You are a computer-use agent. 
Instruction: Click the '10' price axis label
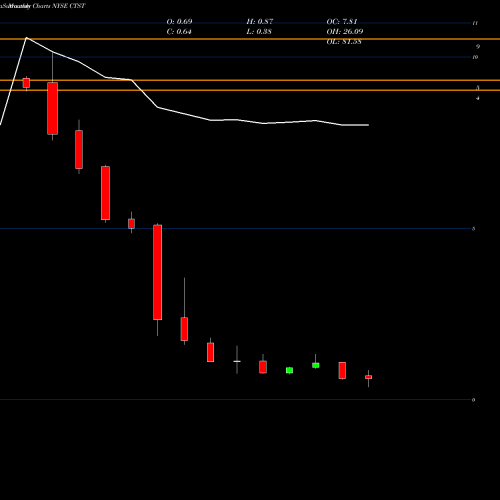475,57
